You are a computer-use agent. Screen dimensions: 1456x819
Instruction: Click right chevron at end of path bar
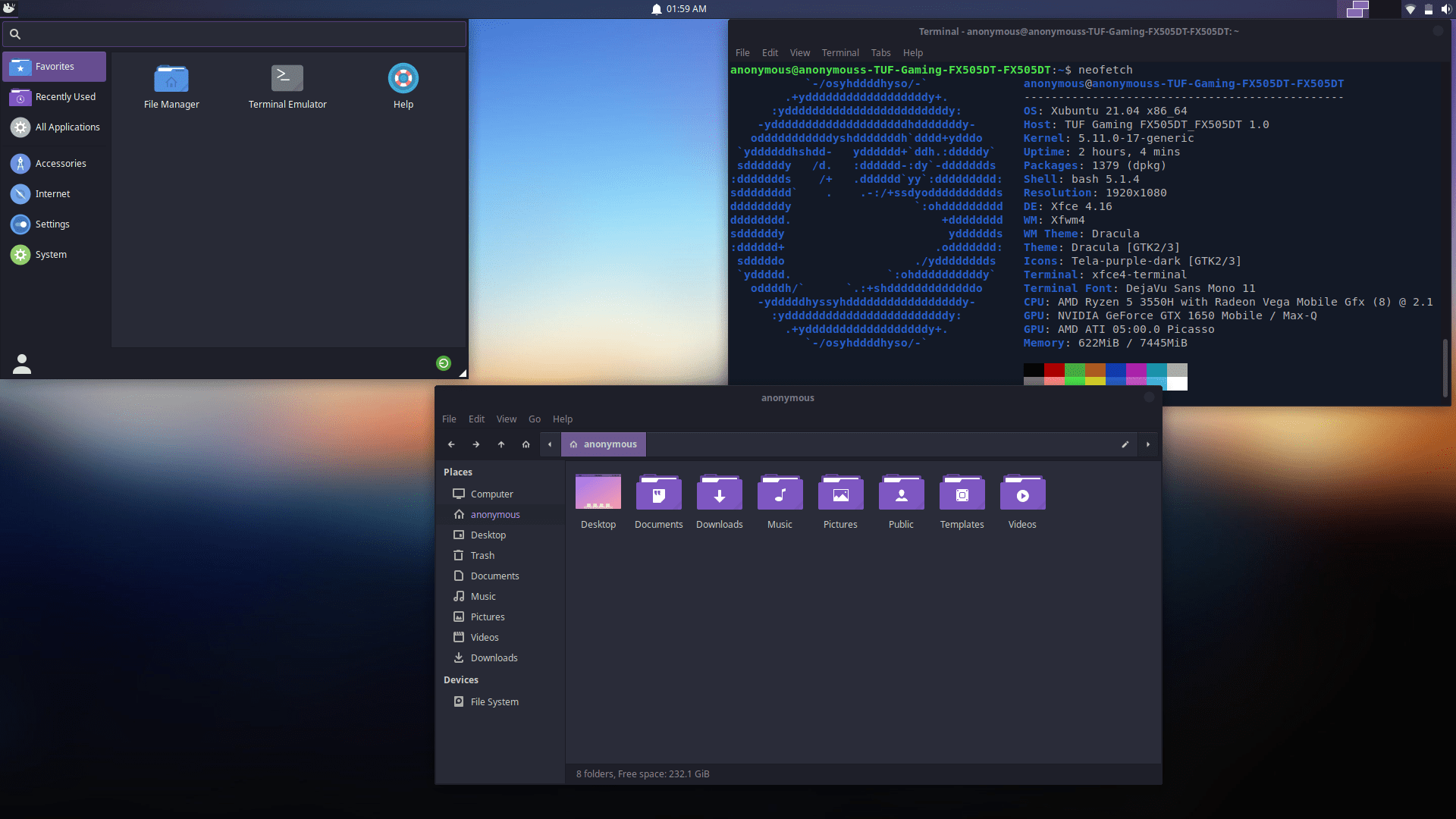pos(1147,444)
